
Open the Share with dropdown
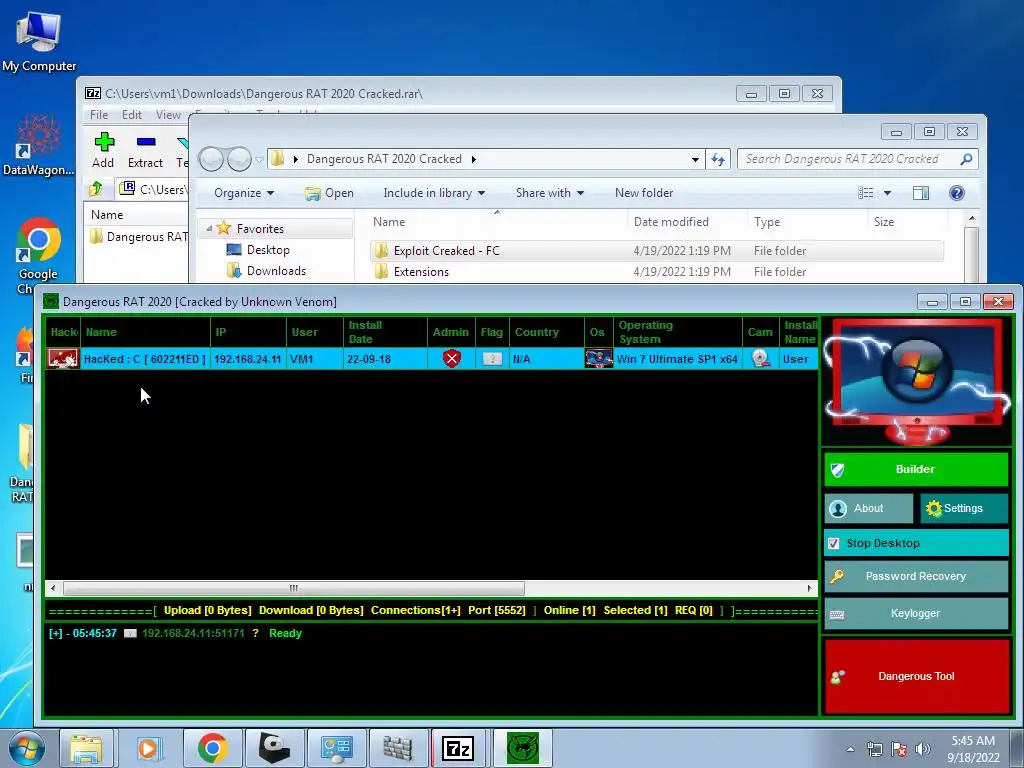pyautogui.click(x=549, y=193)
